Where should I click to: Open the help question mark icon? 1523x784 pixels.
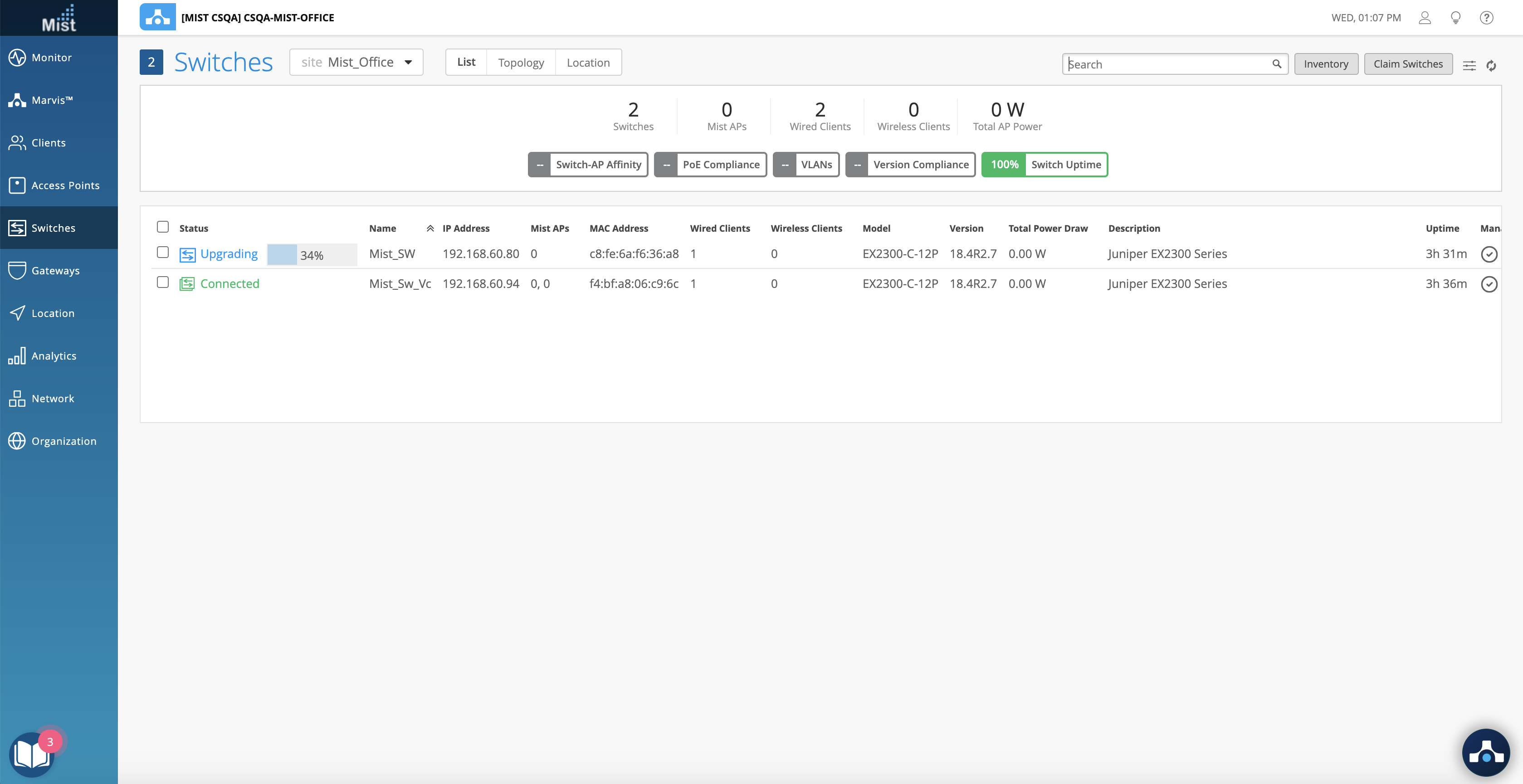click(x=1486, y=18)
